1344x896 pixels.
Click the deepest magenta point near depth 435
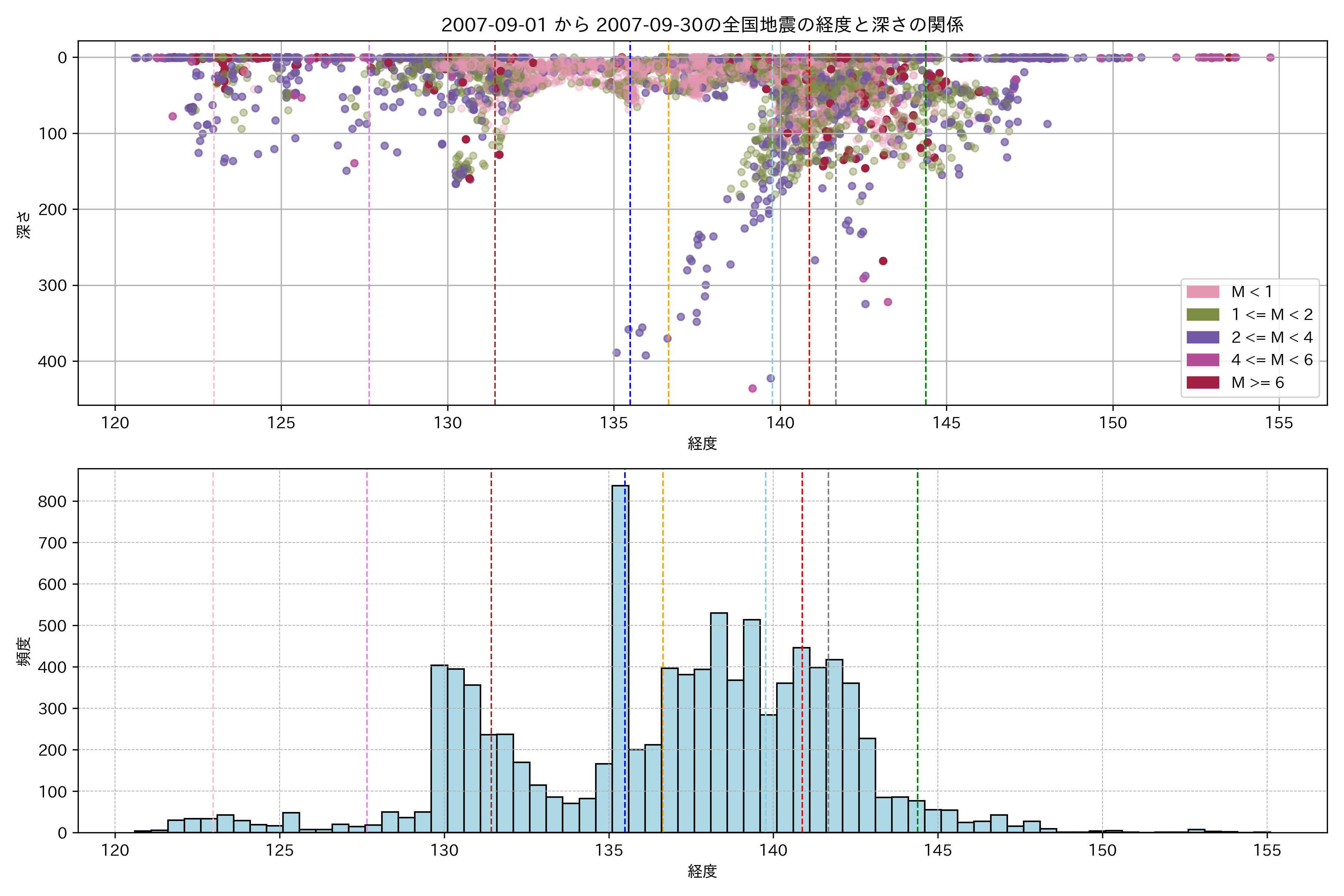click(x=752, y=389)
